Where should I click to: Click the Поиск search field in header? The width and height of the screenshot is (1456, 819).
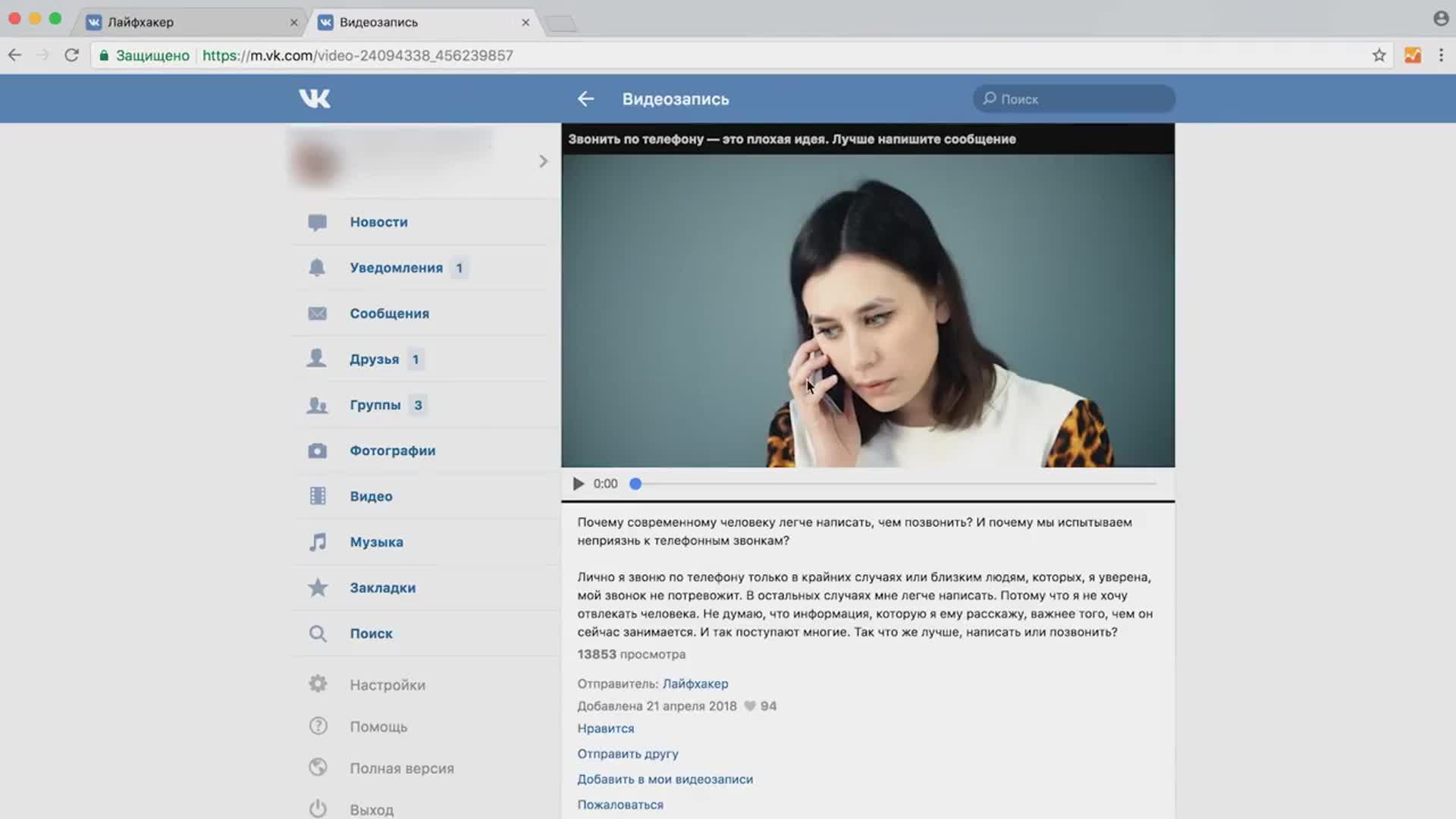[x=1074, y=99]
